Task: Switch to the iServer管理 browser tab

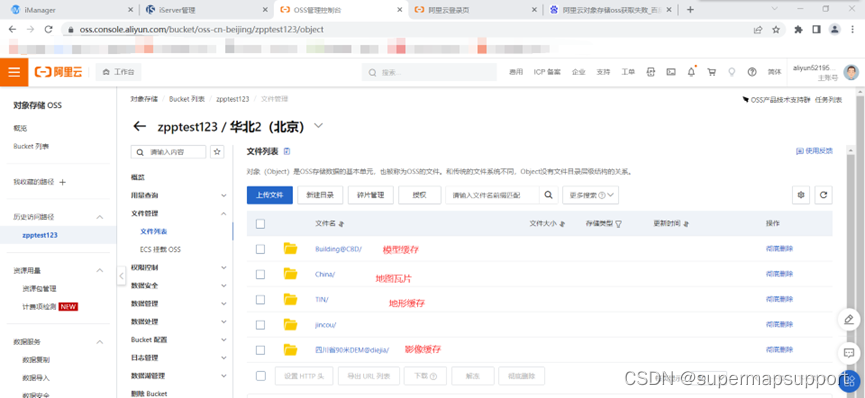Action: [x=206, y=9]
